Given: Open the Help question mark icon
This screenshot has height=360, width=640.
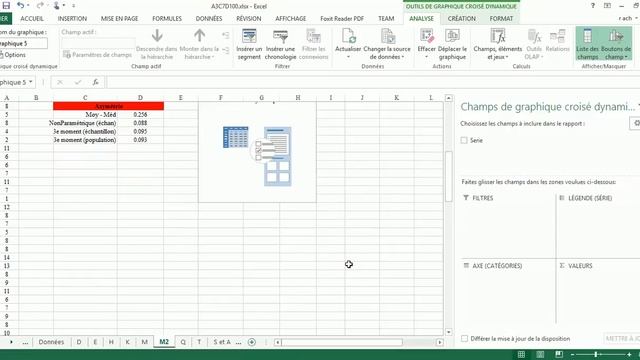Looking at the screenshot, I should (x=593, y=6).
